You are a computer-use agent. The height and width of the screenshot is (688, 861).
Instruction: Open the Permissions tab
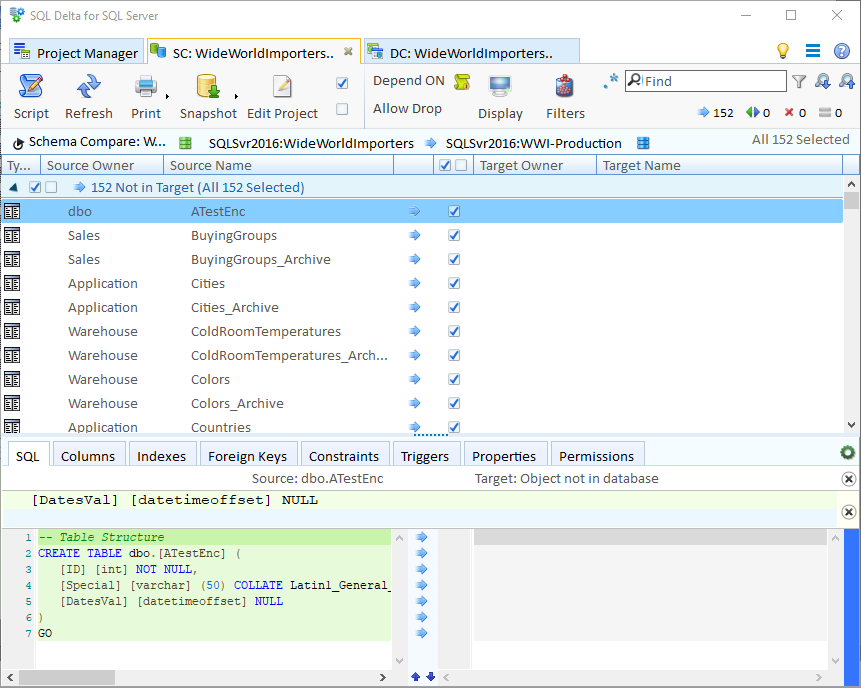pyautogui.click(x=596, y=456)
